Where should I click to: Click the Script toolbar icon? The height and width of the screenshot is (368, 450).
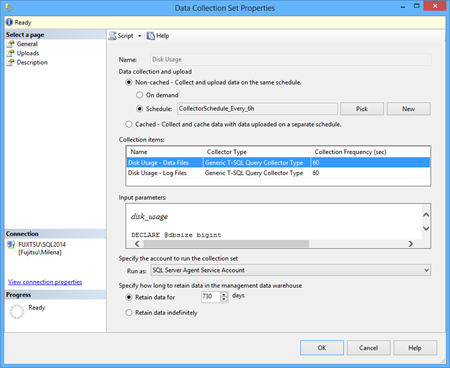tap(113, 36)
